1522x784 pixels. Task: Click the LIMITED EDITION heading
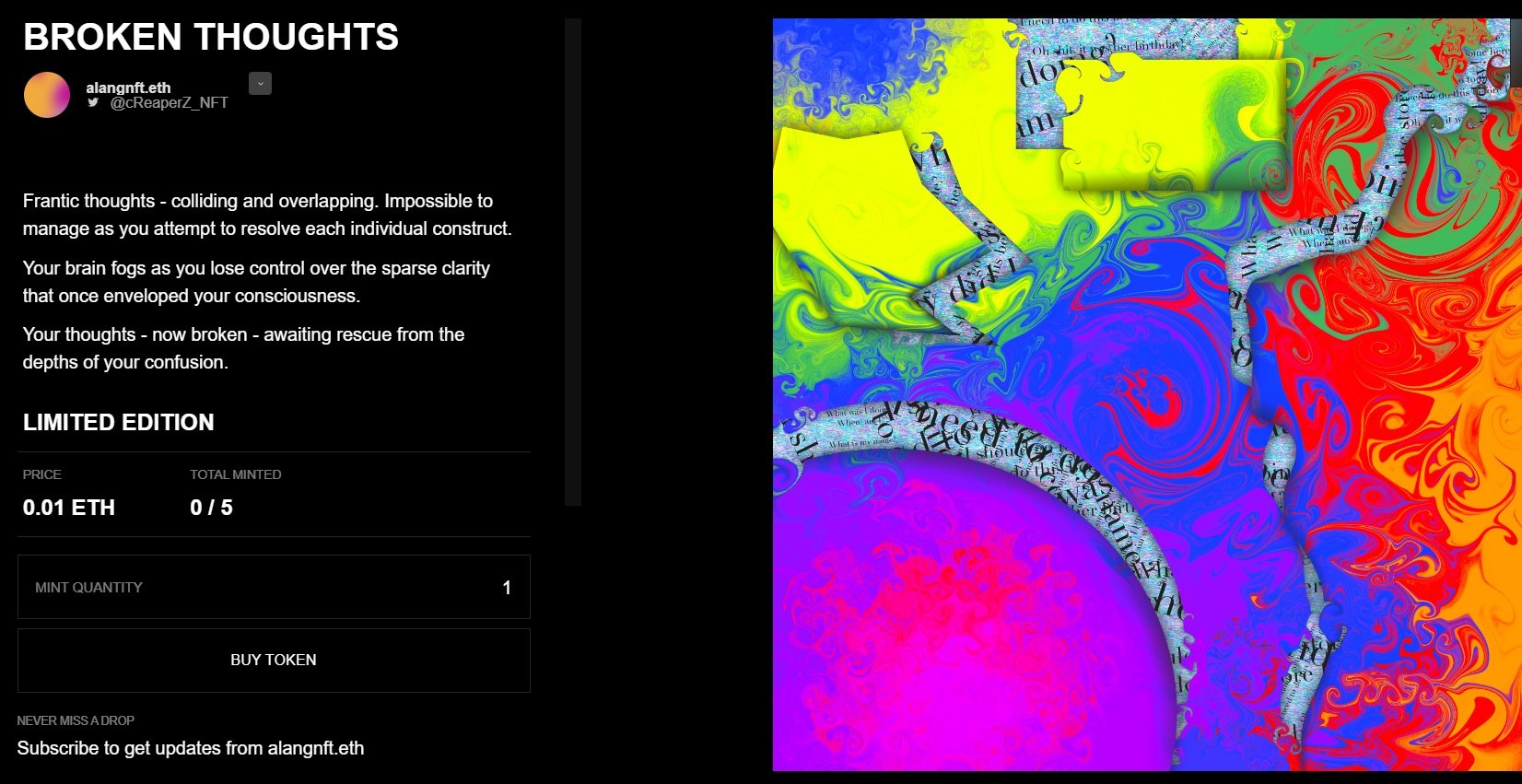(119, 423)
